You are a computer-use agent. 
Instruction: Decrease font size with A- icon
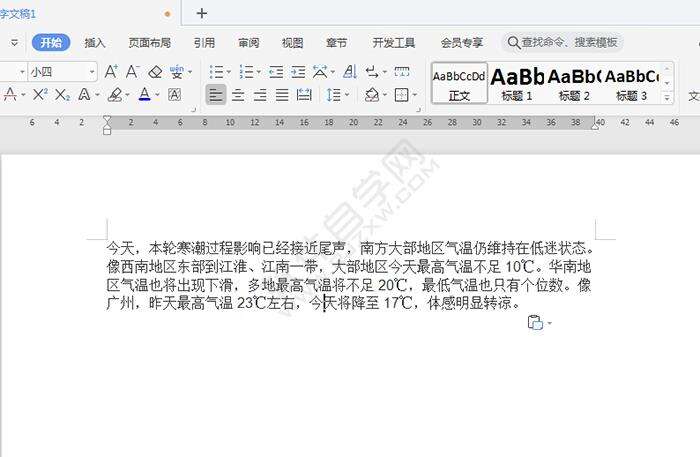(132, 71)
